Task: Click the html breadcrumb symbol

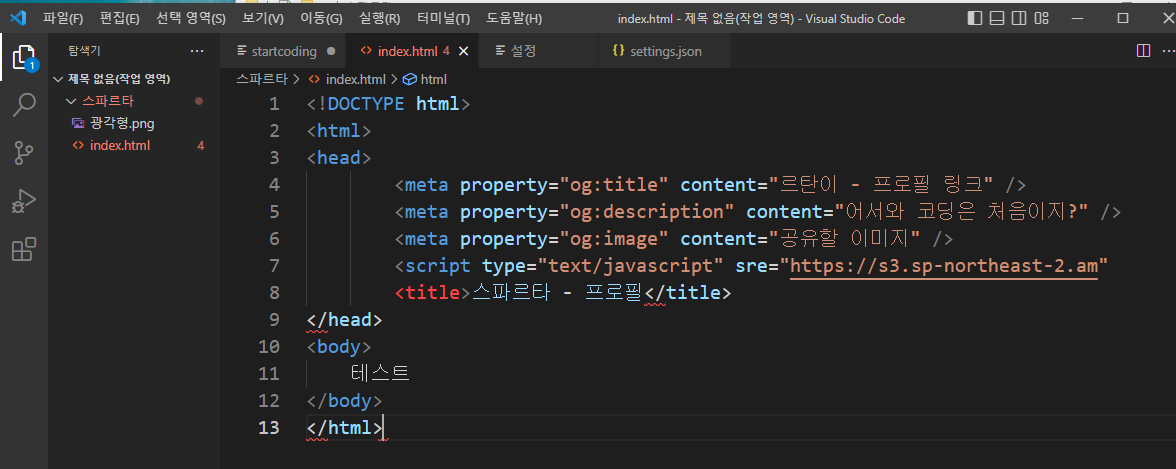Action: 425,79
